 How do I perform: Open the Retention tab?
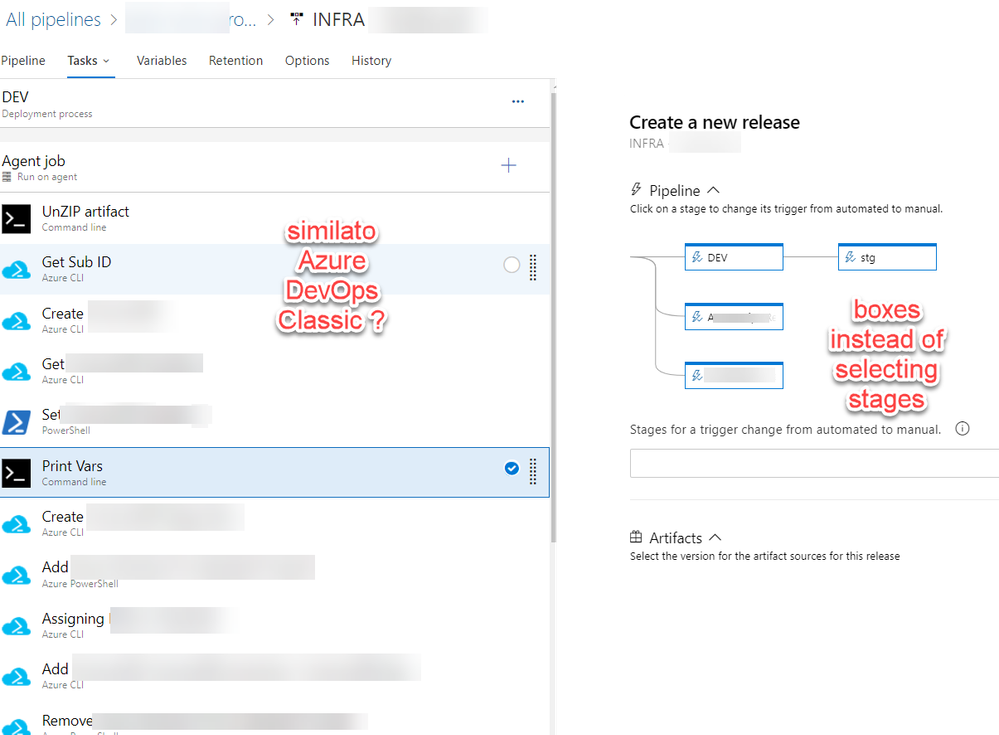pyautogui.click(x=236, y=61)
